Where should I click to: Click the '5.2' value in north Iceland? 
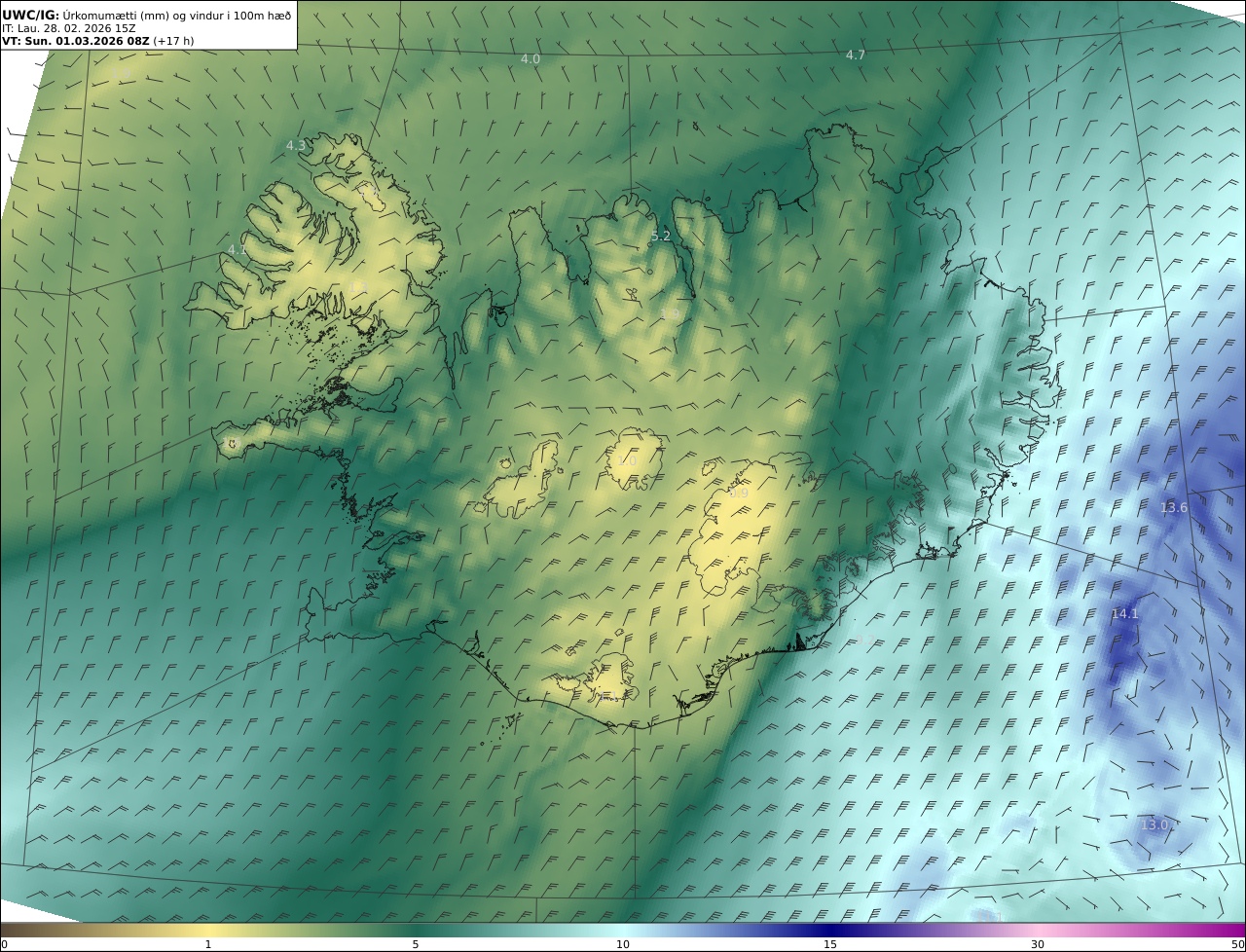coord(661,236)
